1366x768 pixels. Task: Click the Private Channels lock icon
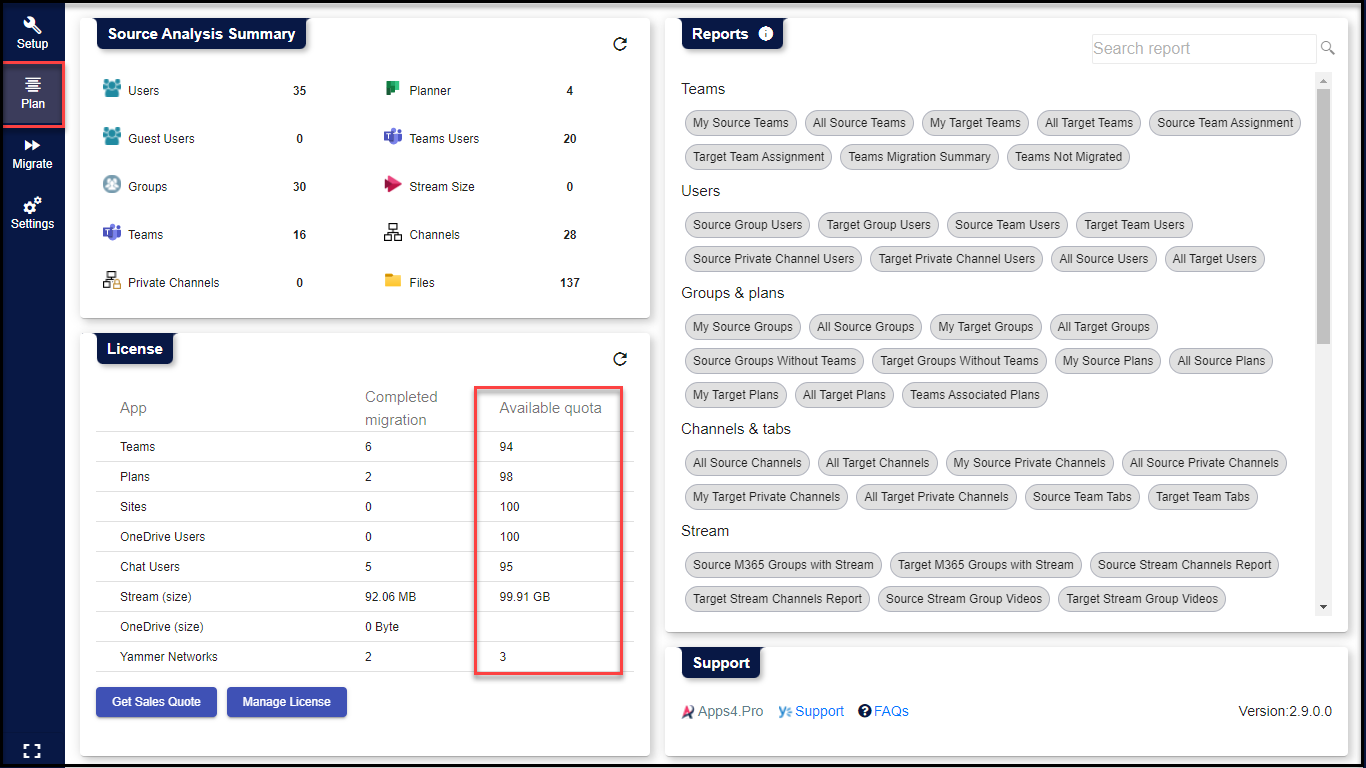coord(112,281)
